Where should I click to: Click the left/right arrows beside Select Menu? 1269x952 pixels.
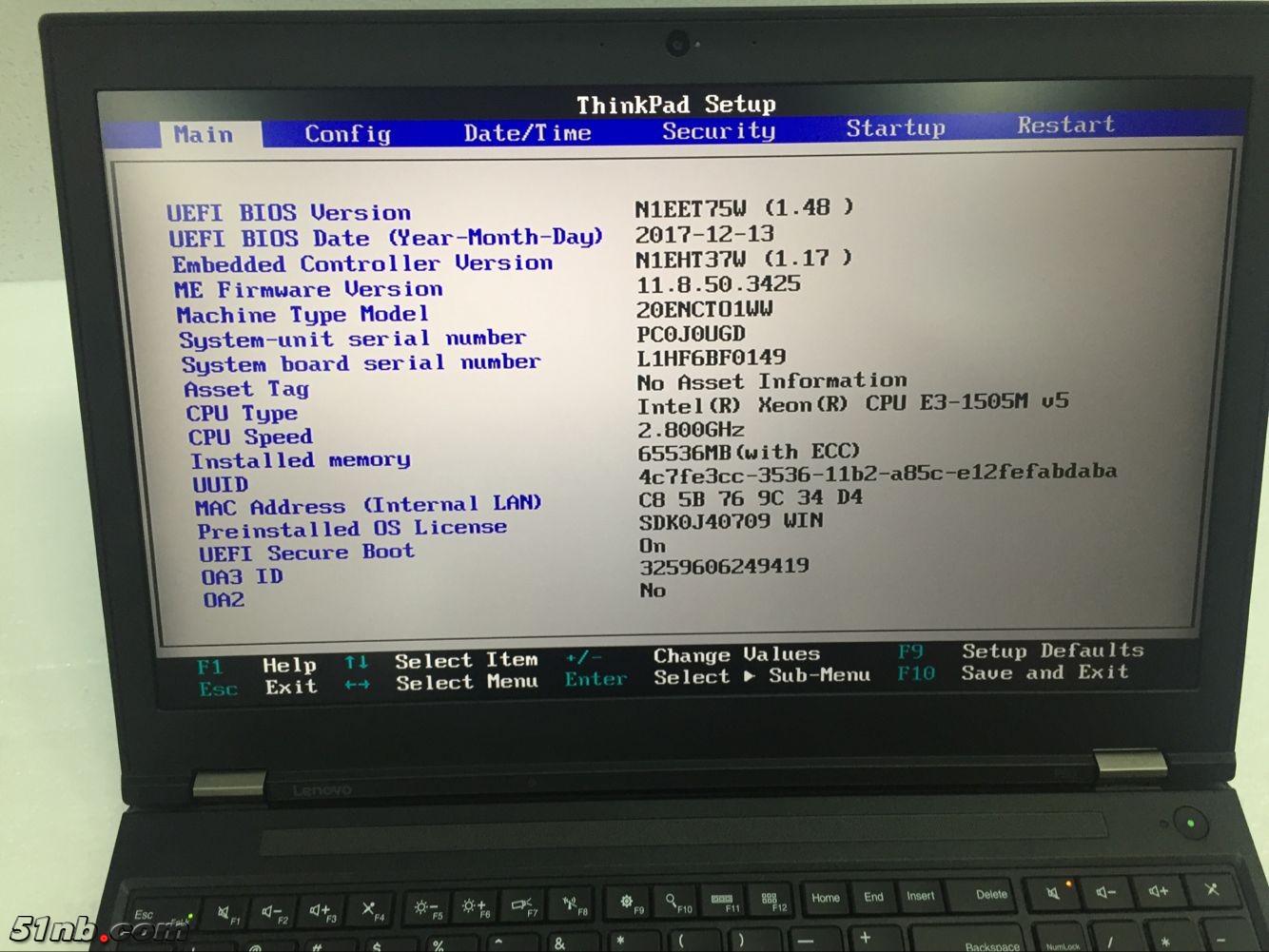[357, 685]
